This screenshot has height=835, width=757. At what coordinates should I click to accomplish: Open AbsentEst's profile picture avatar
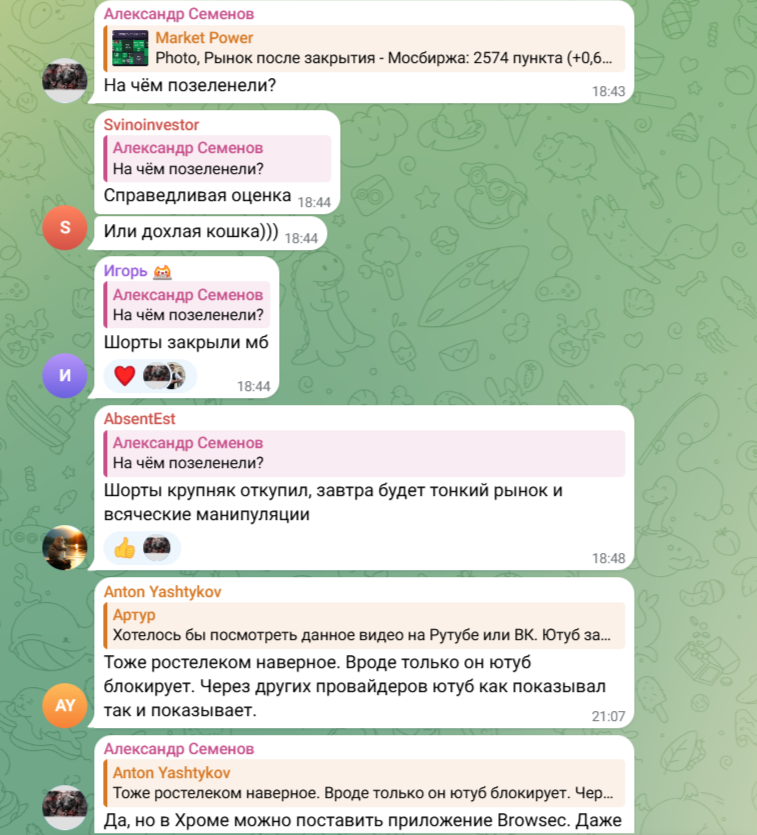[65, 547]
